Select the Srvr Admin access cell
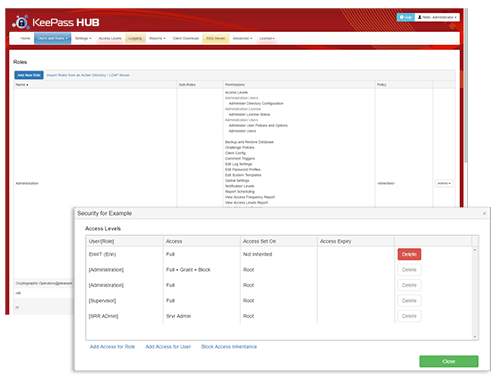Screen dimensions: 500x379 pyautogui.click(x=178, y=316)
